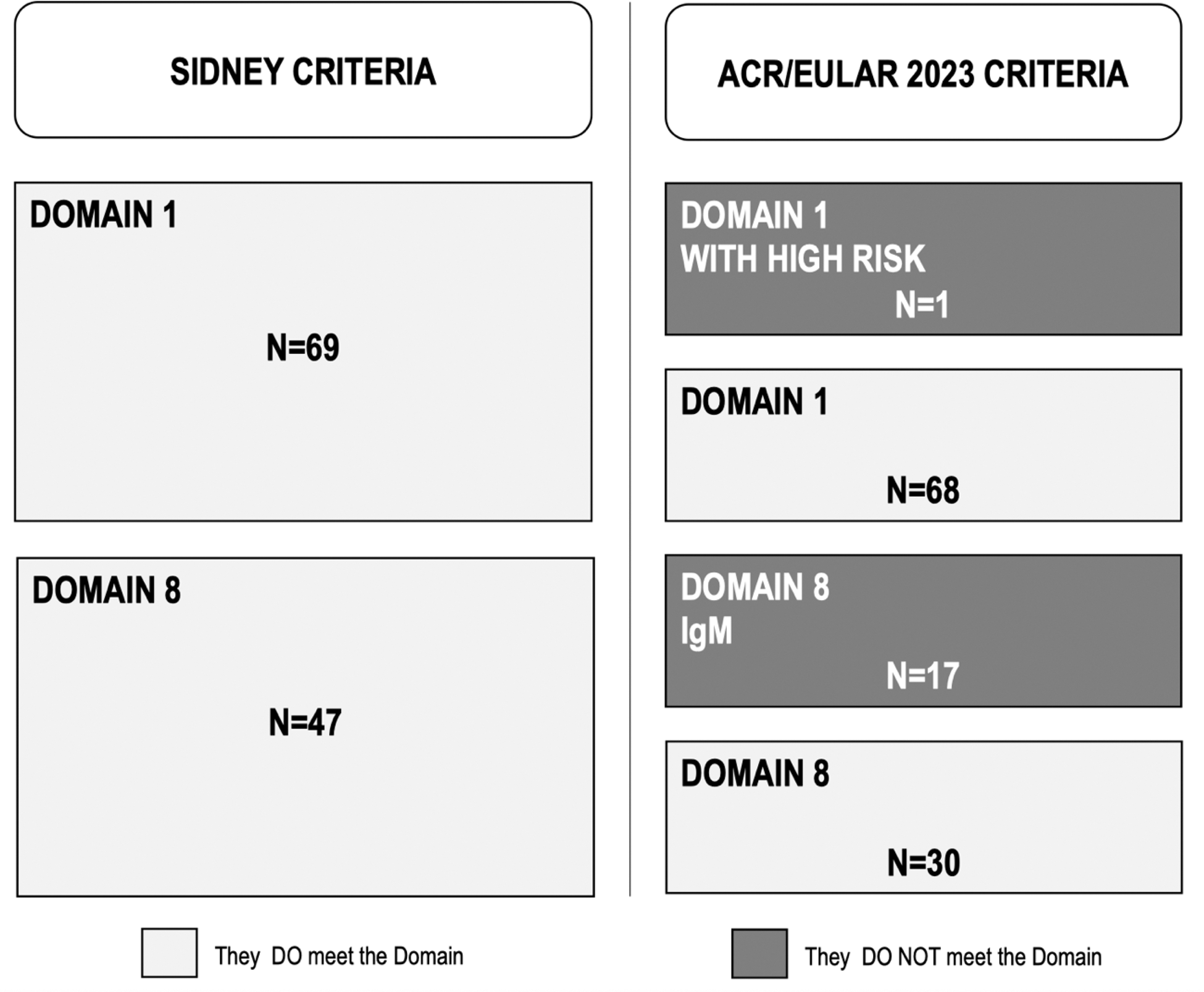
Task: Select the DOMAIN 8 IgM dark box
Action: (x=923, y=630)
